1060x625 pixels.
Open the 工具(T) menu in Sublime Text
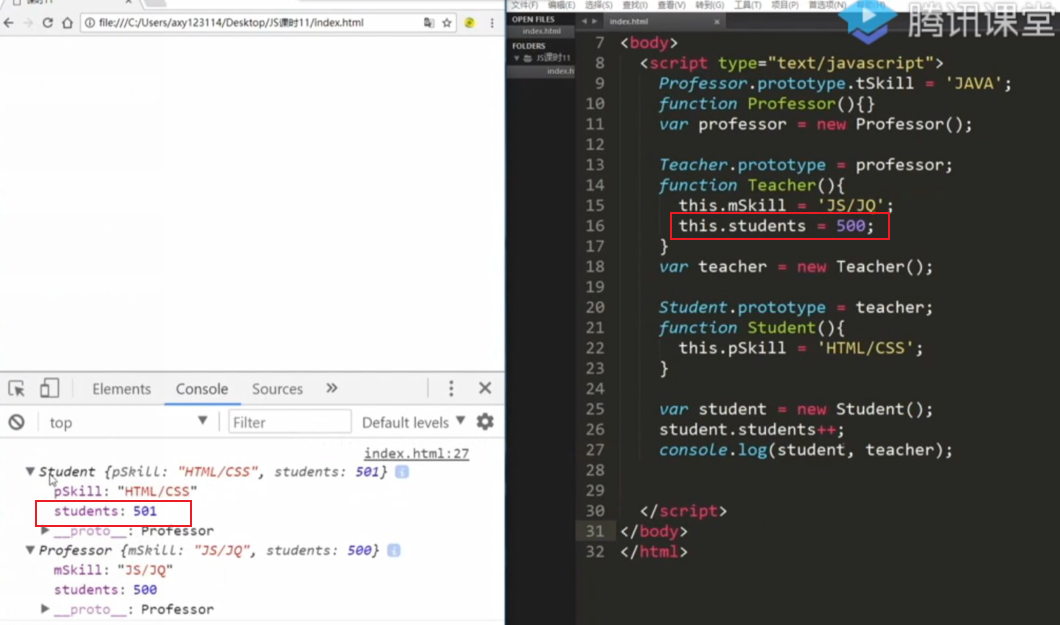747,5
